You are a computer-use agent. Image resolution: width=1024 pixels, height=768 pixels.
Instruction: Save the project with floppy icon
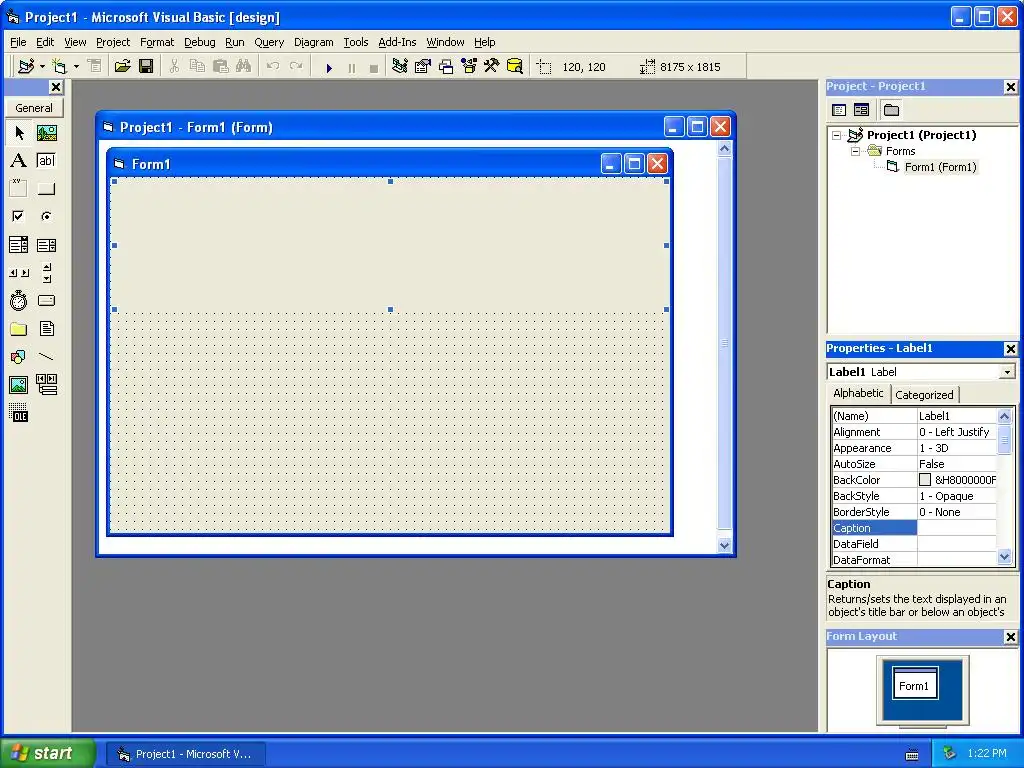[146, 67]
